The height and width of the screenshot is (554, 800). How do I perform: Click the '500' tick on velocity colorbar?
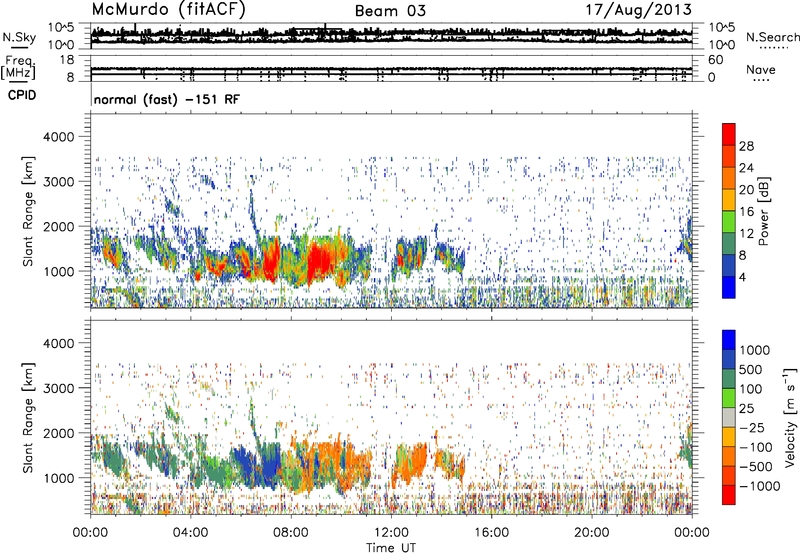coord(752,369)
